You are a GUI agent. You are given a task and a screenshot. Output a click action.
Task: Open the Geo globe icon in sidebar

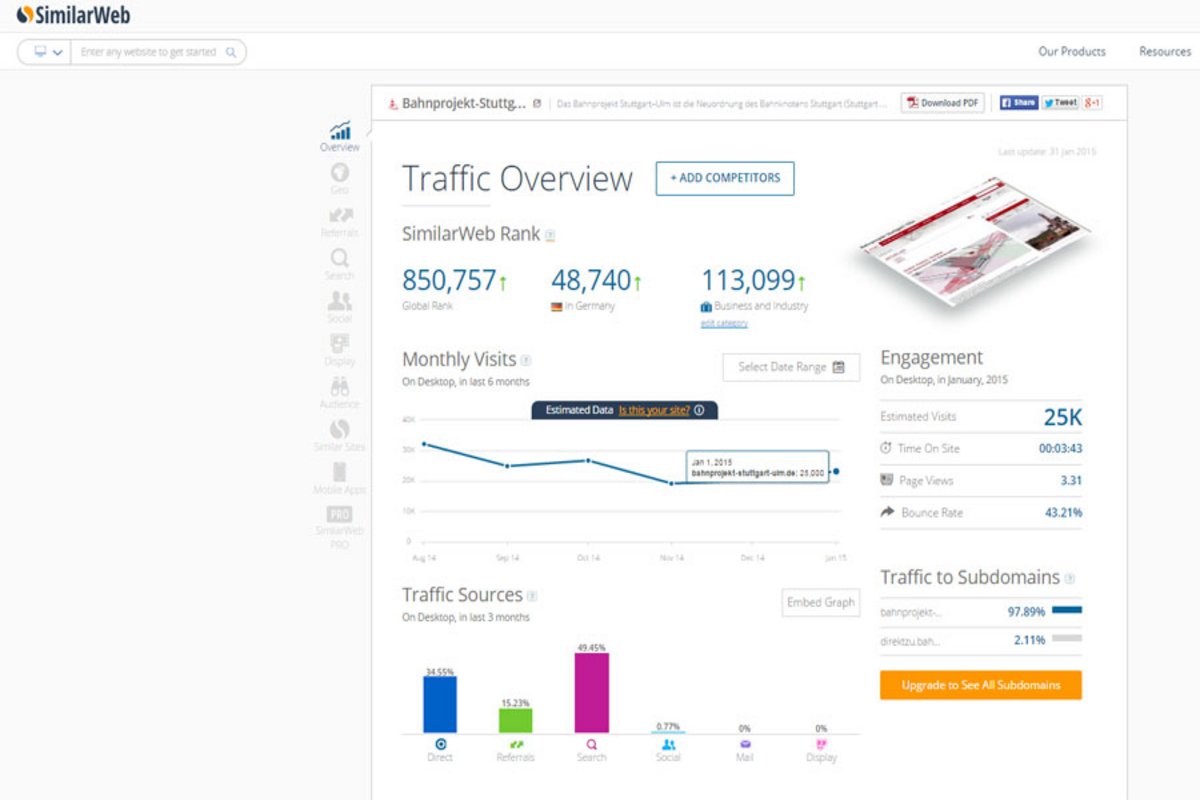[340, 173]
